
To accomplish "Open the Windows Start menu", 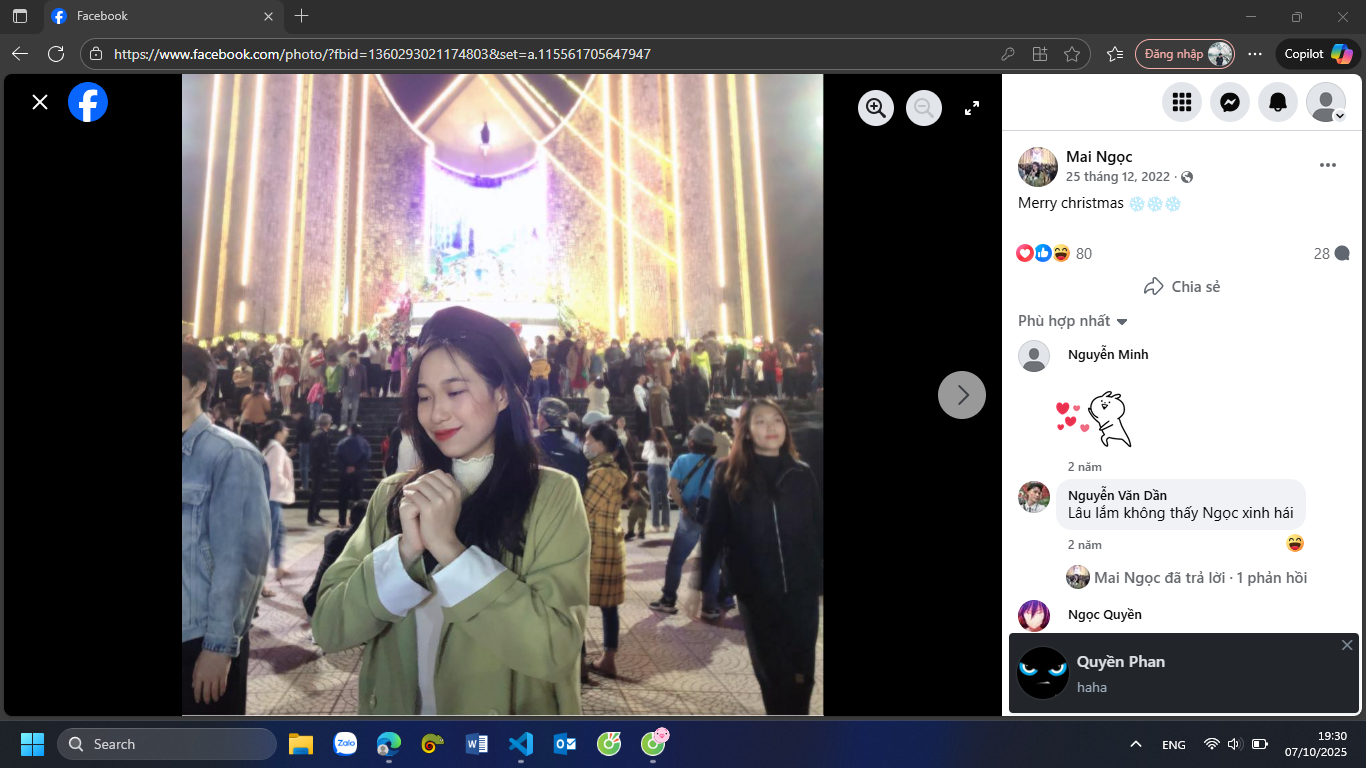I will pos(32,744).
